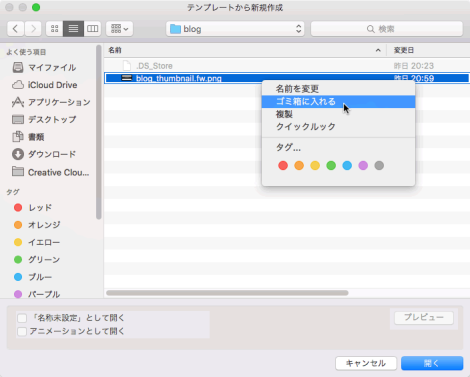
Task: Choose ゴミ箱に入れる from context menu
Action: (x=338, y=102)
